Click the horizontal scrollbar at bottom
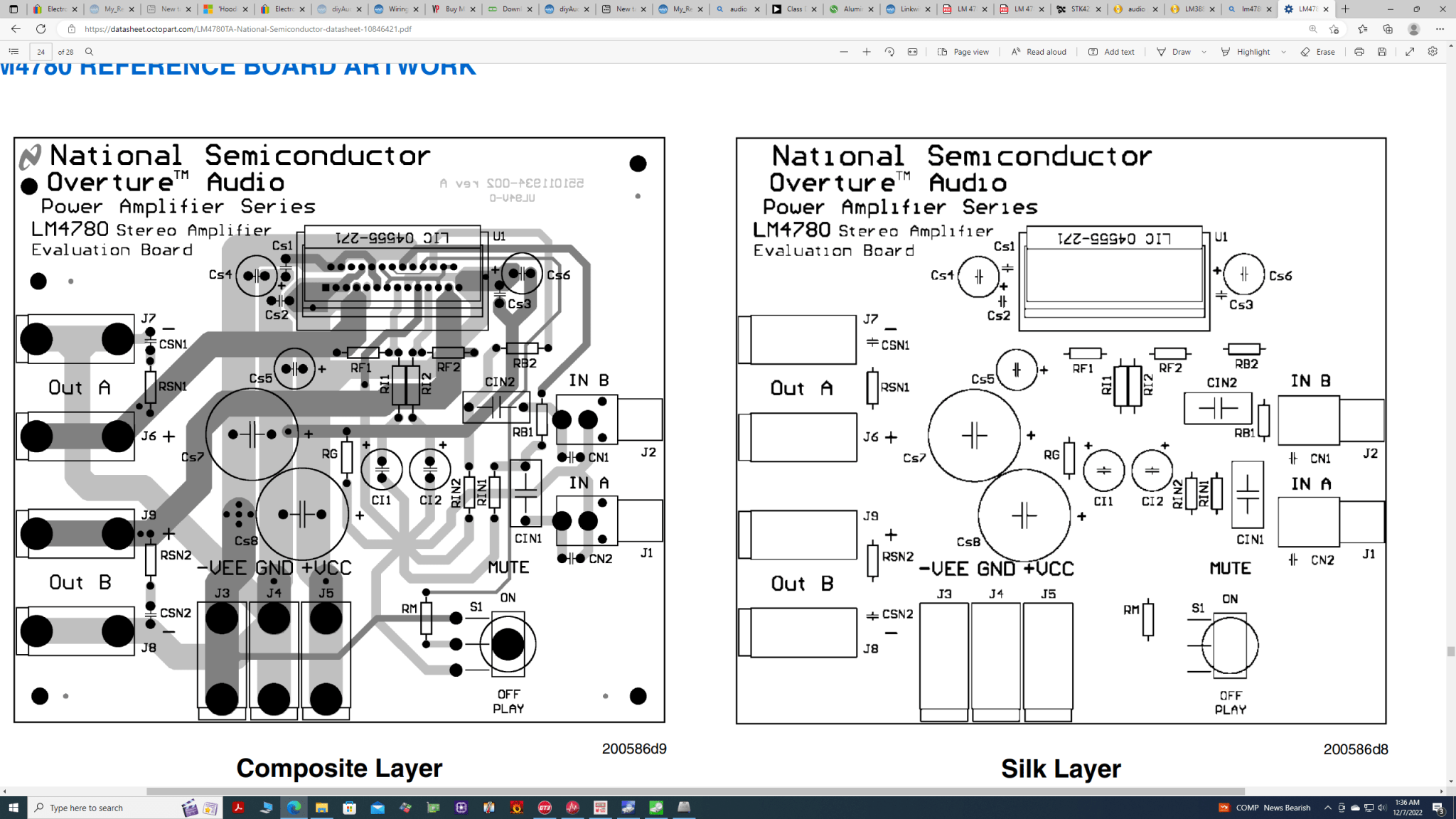This screenshot has height=819, width=1456. 695,791
